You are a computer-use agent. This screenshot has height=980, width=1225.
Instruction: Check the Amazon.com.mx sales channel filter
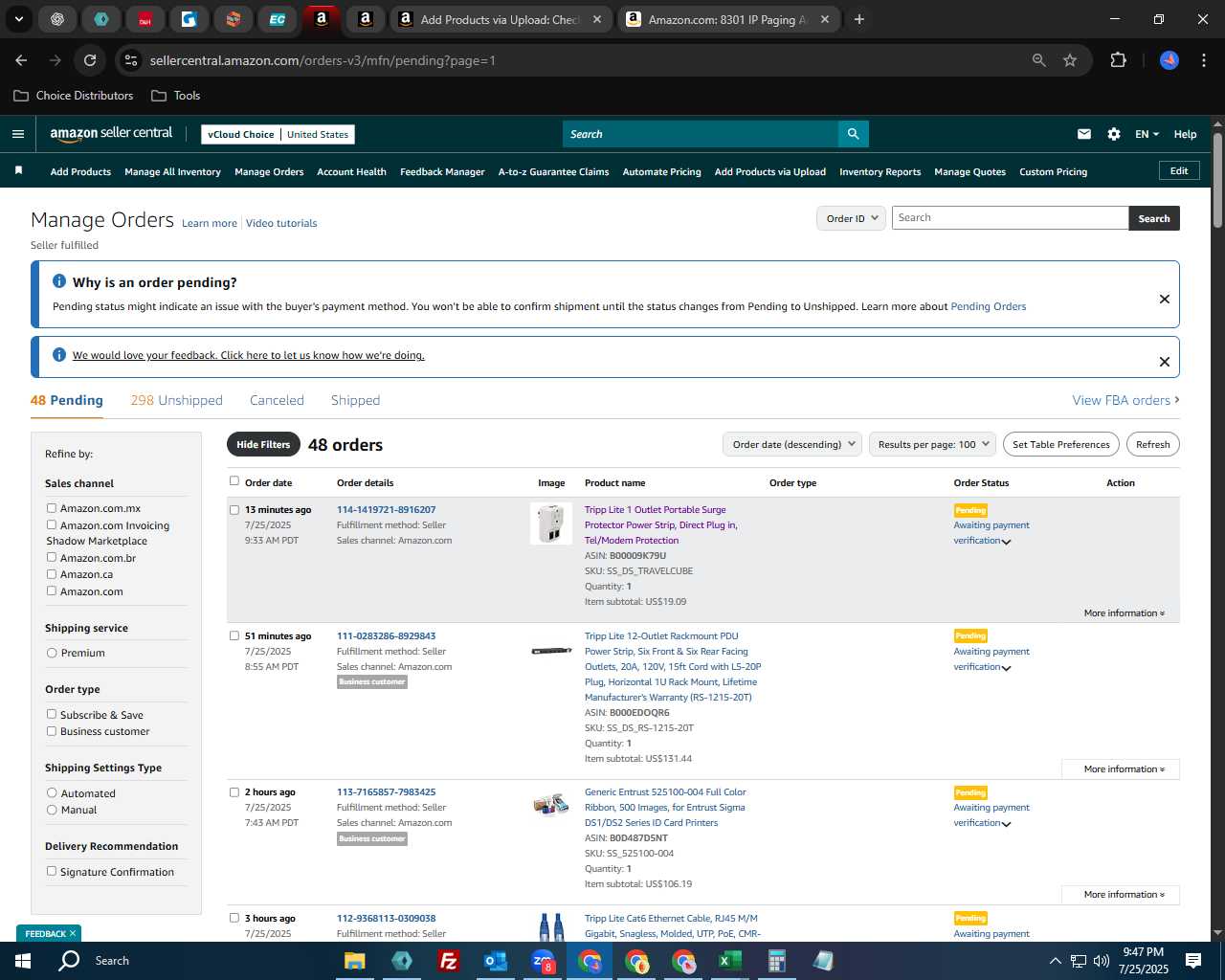click(52, 508)
